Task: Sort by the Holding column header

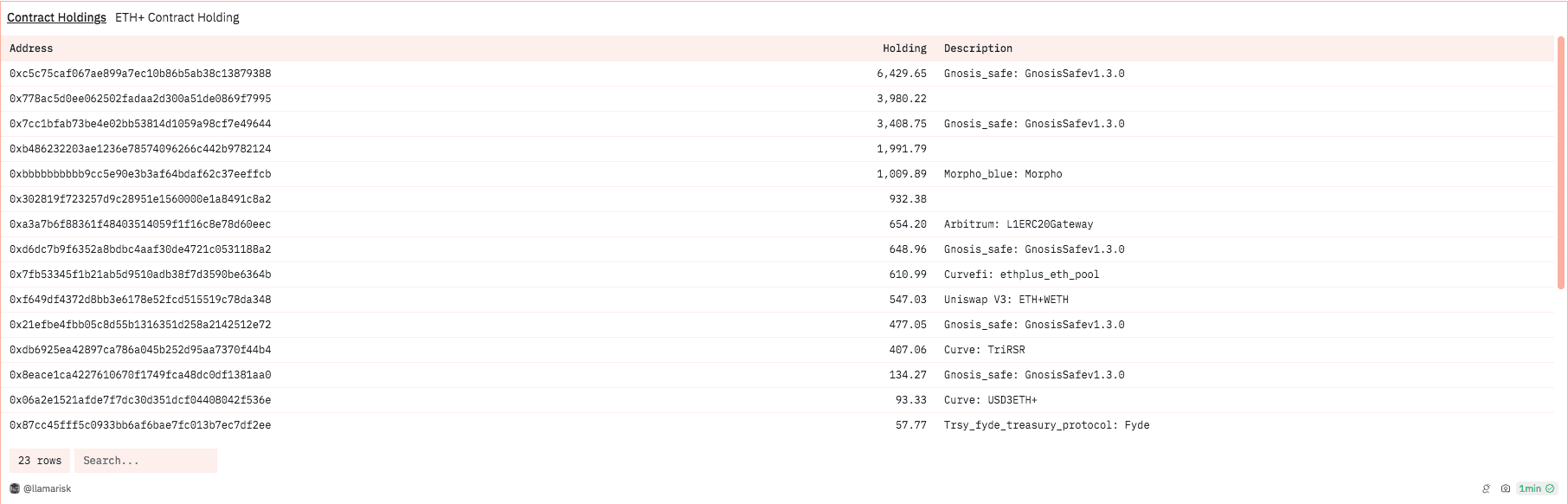Action: tap(904, 48)
